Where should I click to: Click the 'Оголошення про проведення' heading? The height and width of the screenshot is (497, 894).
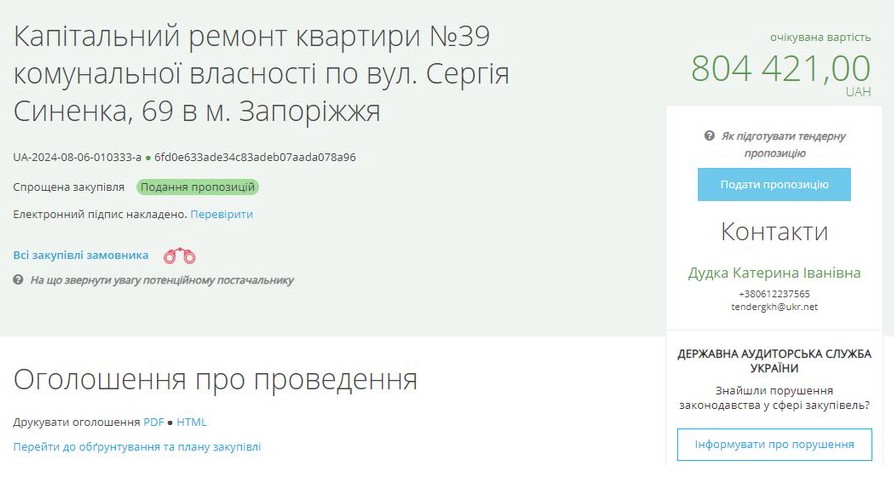(215, 380)
